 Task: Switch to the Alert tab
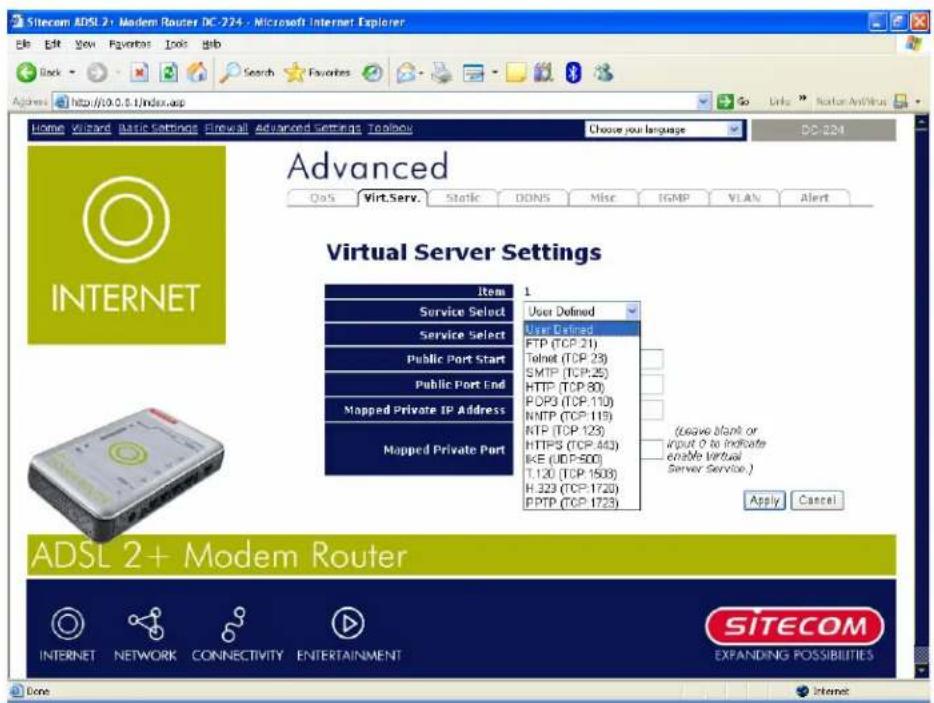point(814,198)
